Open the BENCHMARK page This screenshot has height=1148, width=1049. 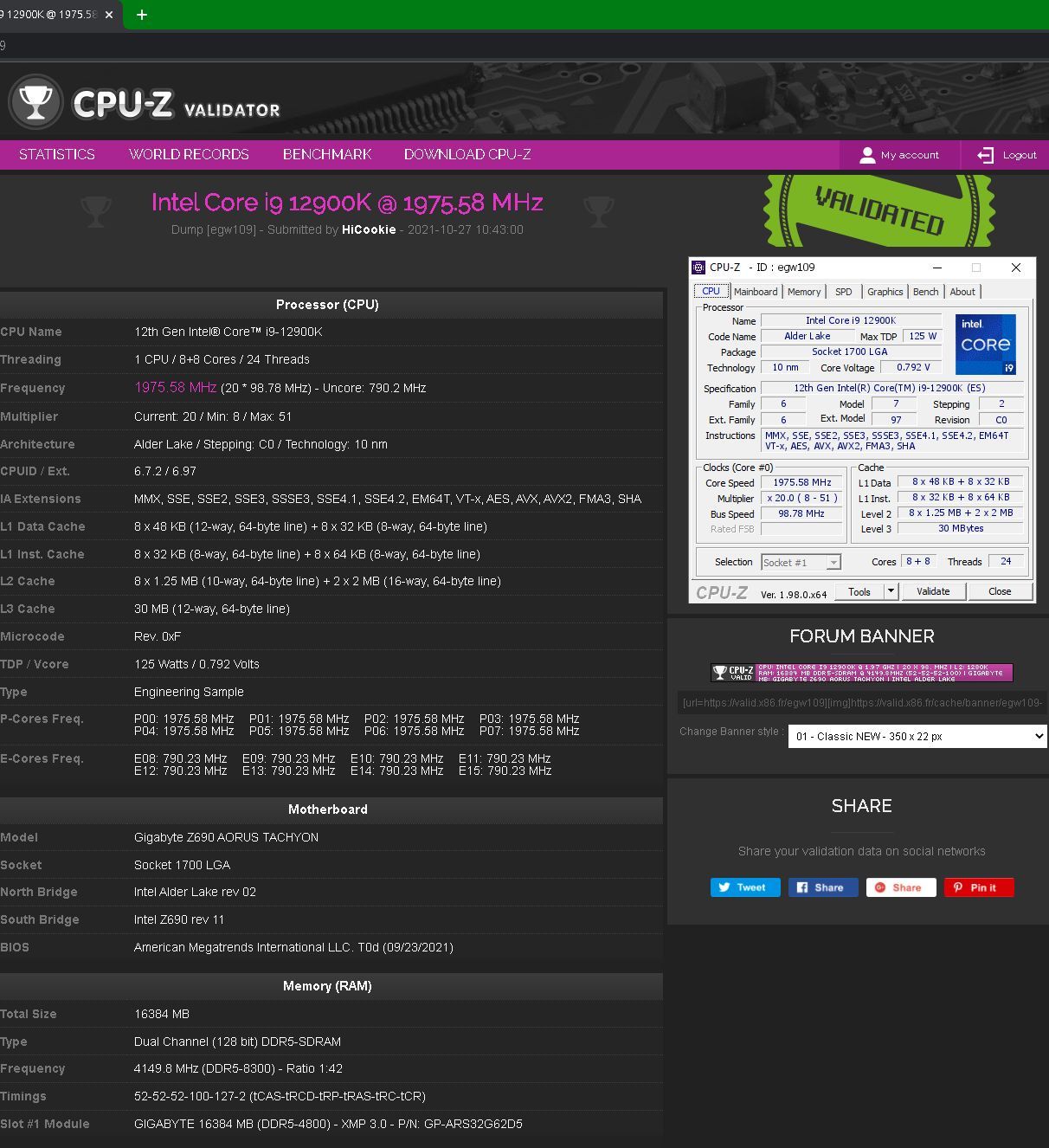coord(327,154)
